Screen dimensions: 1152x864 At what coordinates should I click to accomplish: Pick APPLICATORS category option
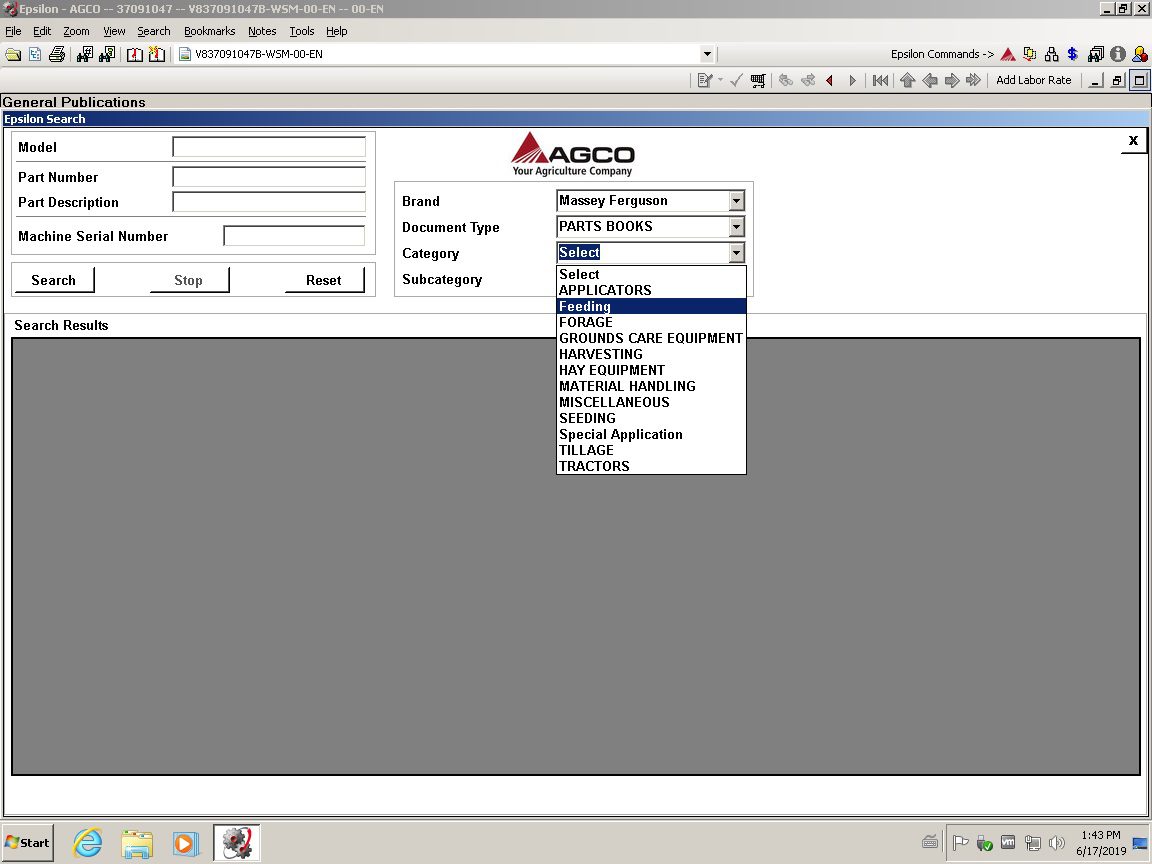[651, 290]
